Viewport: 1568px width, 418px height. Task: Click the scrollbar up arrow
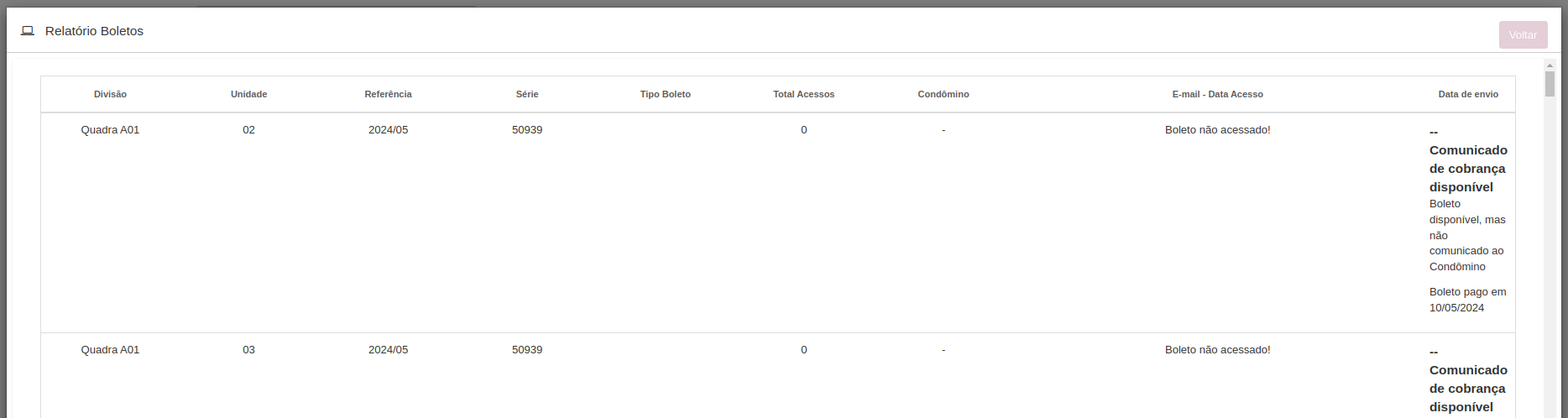1550,65
